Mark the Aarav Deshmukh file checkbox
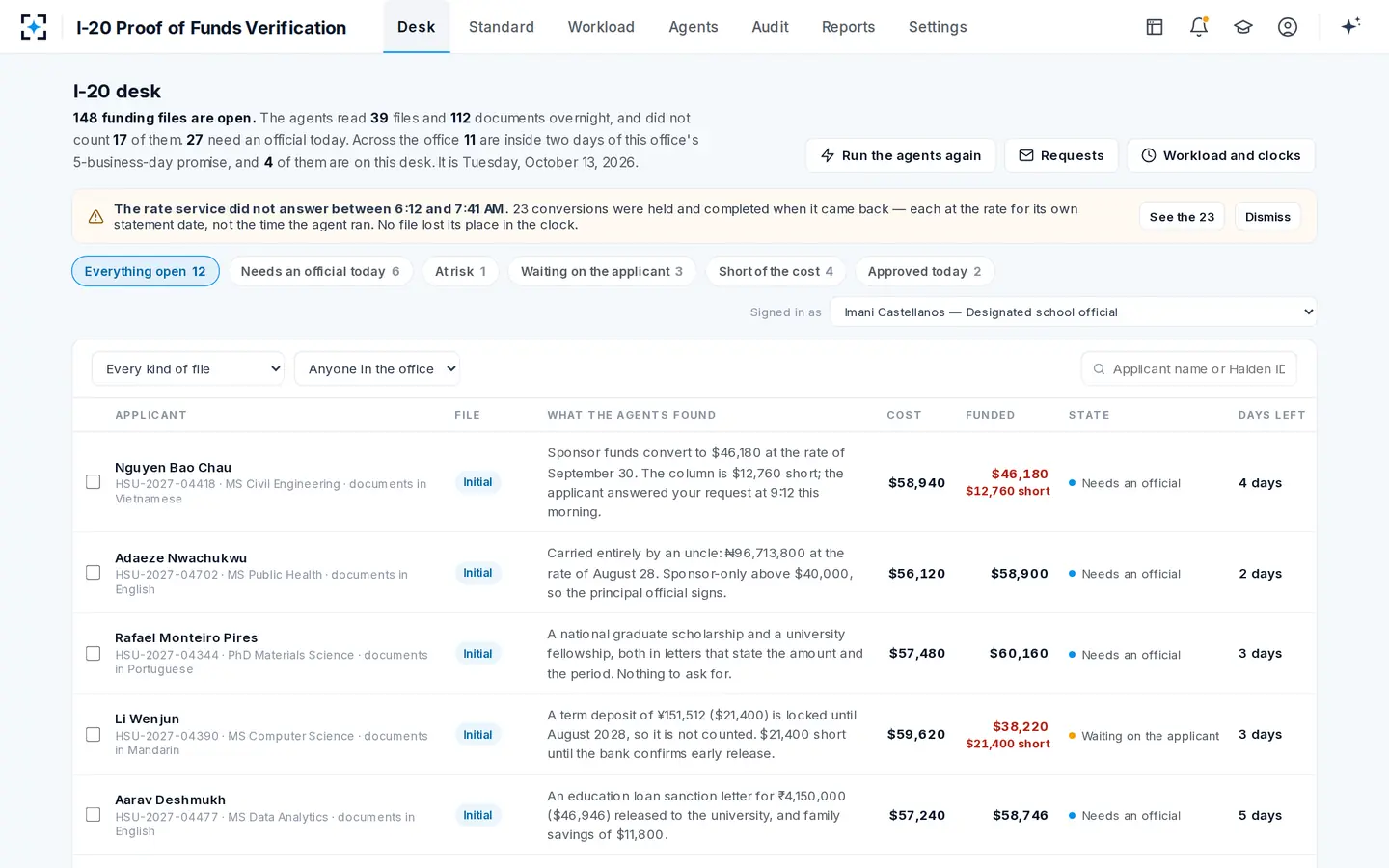Image resolution: width=1389 pixels, height=868 pixels. tap(94, 815)
